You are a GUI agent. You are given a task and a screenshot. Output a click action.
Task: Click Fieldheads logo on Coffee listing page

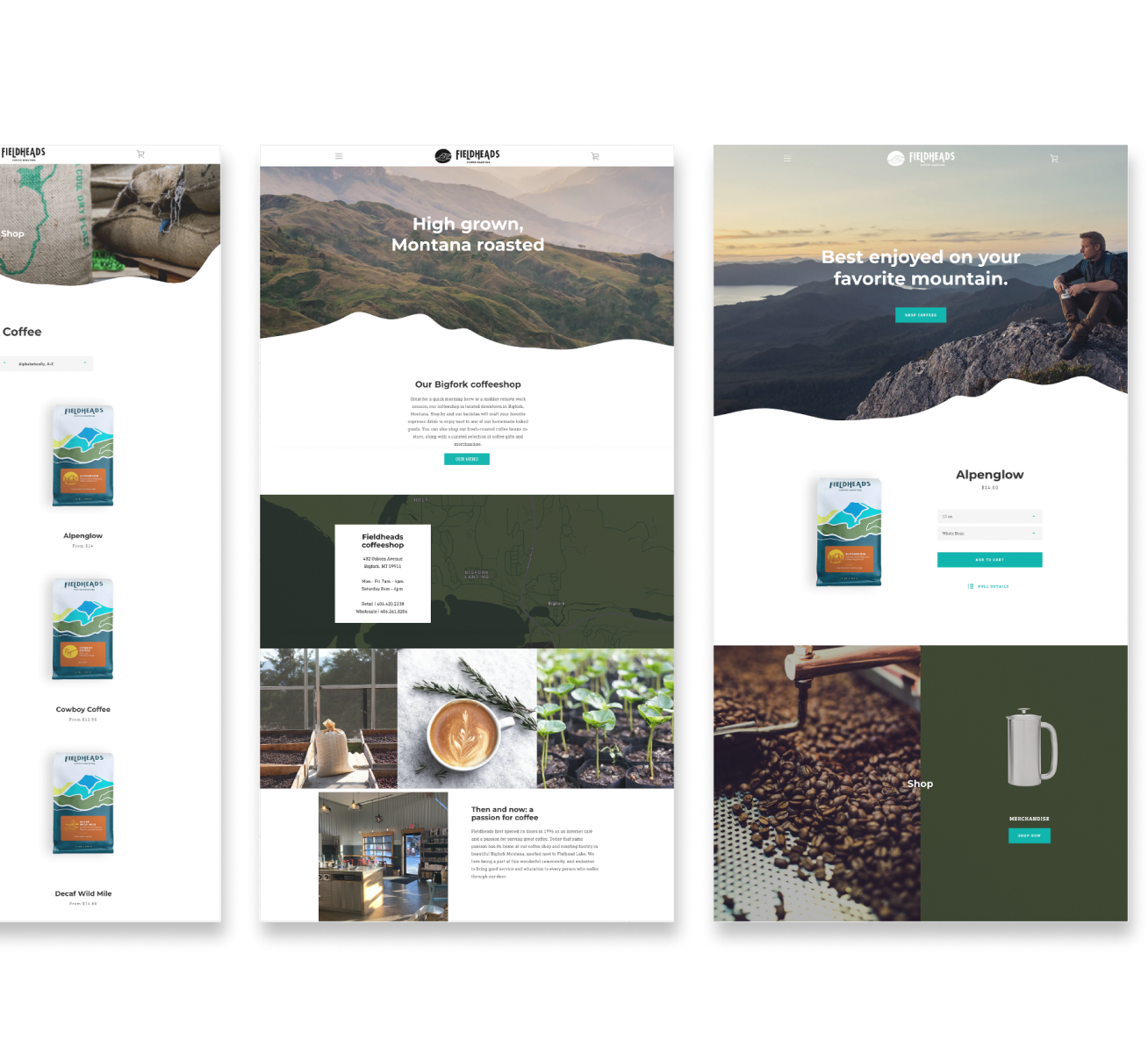[x=24, y=154]
